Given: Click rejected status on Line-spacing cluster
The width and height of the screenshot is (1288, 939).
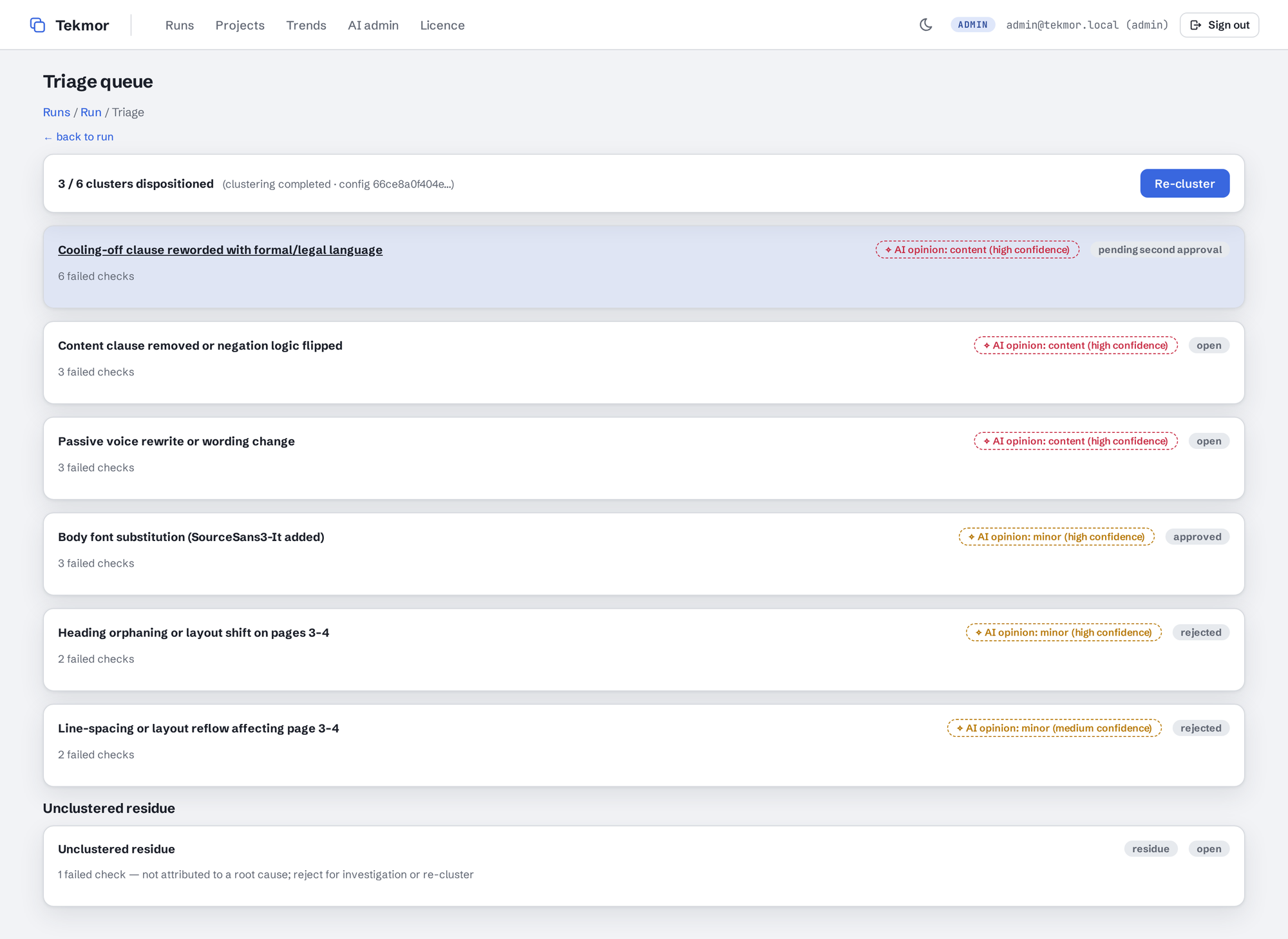Looking at the screenshot, I should click(1201, 728).
